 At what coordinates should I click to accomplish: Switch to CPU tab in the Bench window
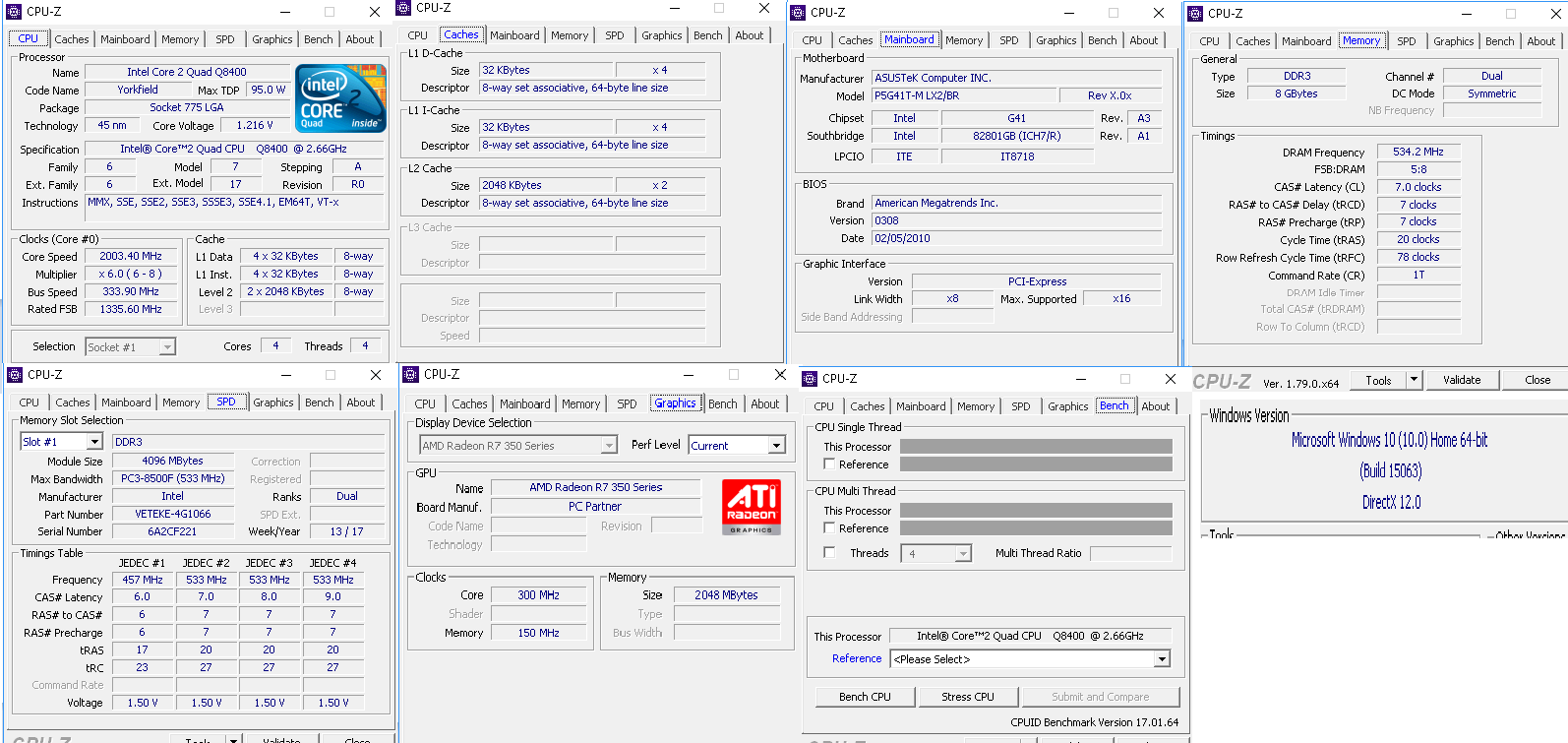coord(824,406)
